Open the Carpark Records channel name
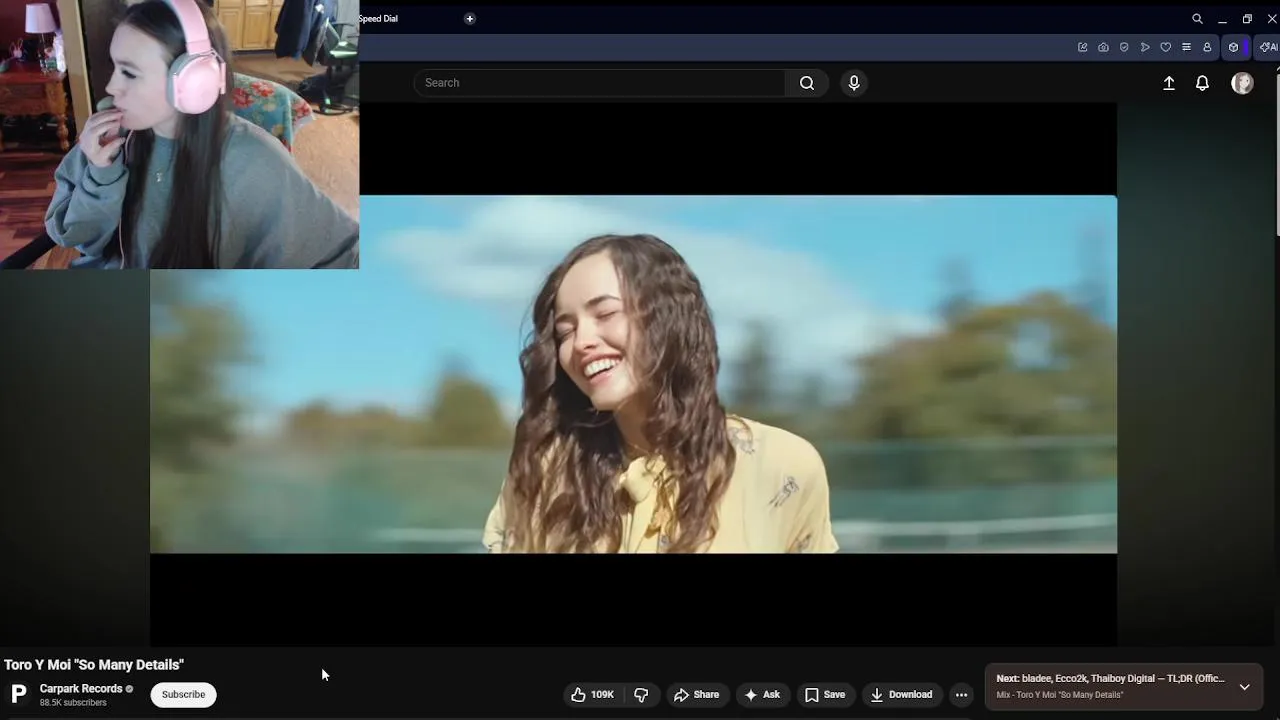This screenshot has width=1280, height=720. point(81,689)
